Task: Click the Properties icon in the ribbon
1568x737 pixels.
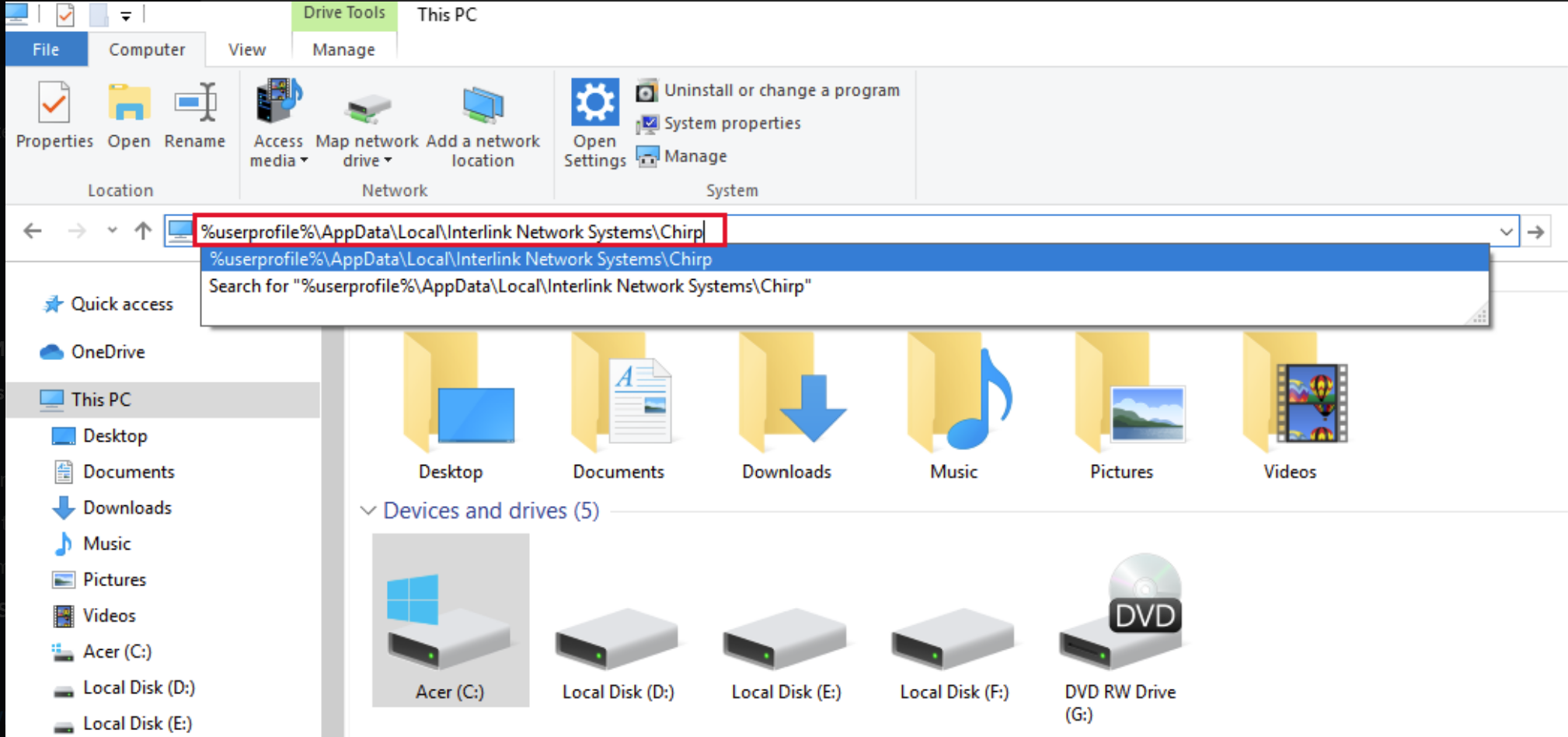Action: (54, 103)
